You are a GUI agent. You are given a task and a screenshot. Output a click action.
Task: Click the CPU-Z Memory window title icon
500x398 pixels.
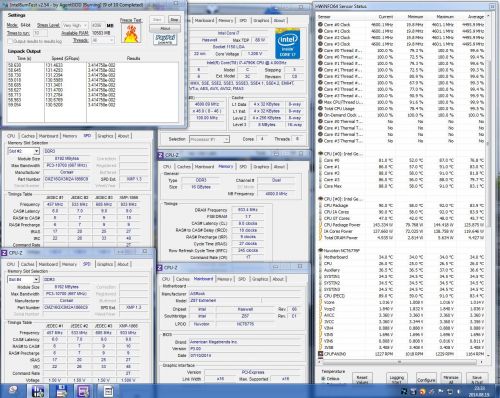coord(160,155)
